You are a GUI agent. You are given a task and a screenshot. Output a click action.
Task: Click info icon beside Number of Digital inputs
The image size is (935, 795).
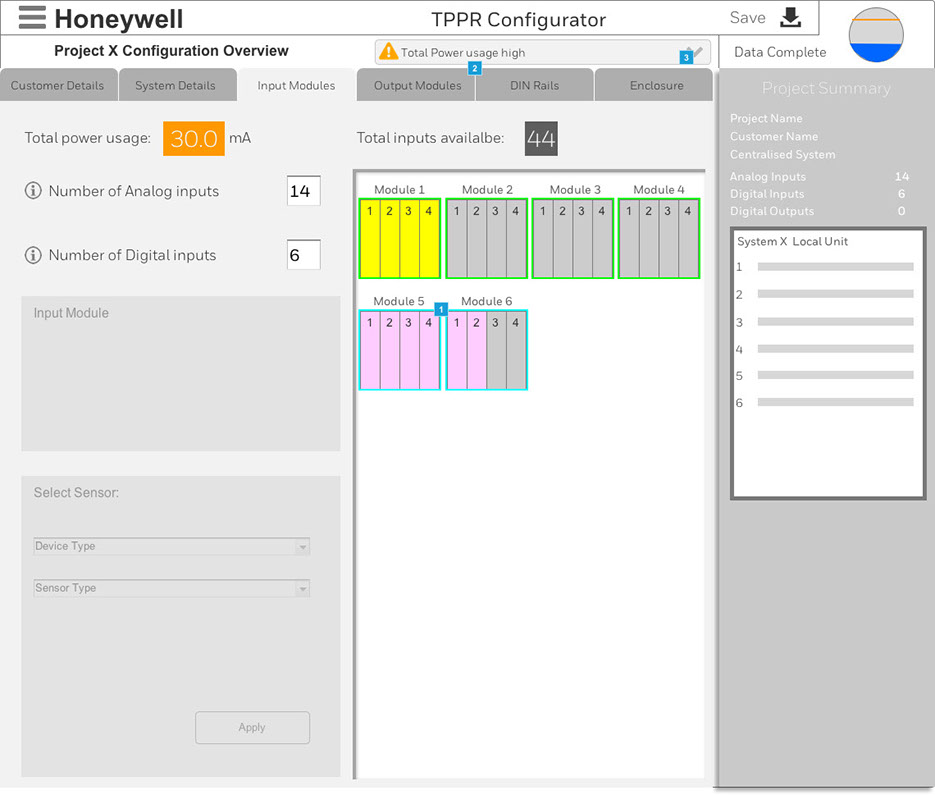point(33,255)
